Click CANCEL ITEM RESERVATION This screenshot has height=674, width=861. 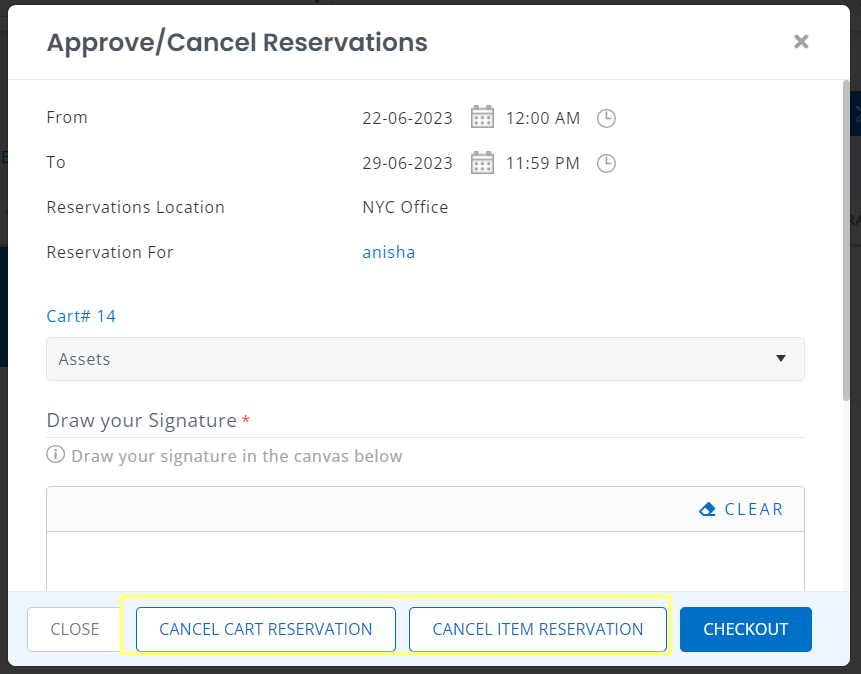coord(538,629)
